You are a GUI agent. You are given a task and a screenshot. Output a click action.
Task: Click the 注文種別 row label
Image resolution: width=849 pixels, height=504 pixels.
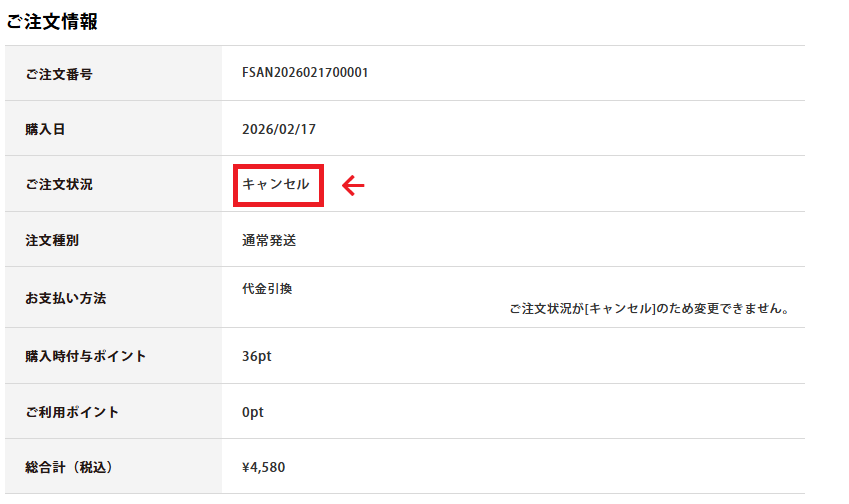point(52,240)
